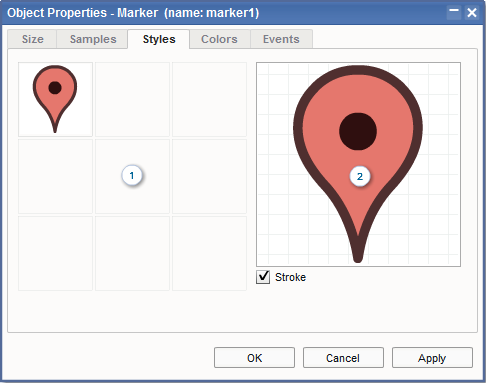
Task: Minimize the Object Properties dialog
Action: [454, 13]
